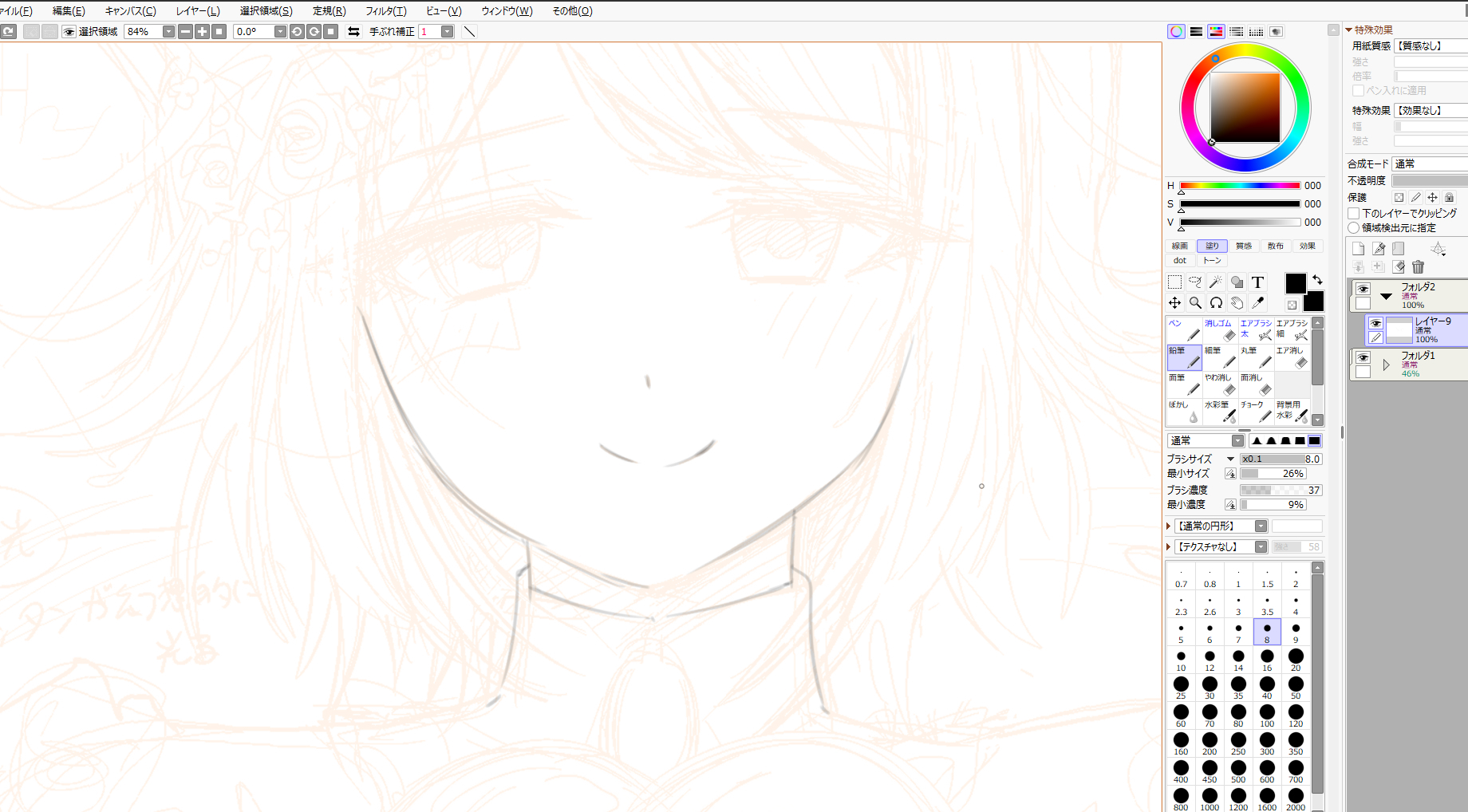Select the Eyedropper tool
Viewport: 1468px width, 812px height.
1257,303
